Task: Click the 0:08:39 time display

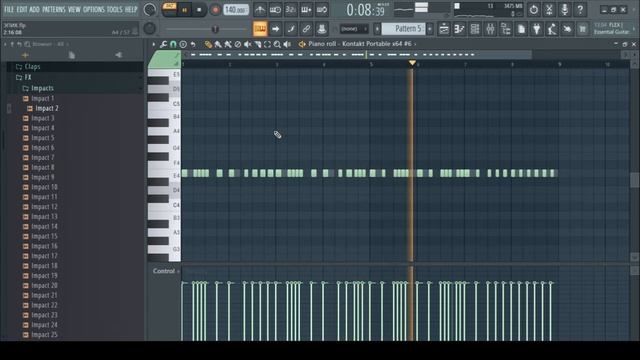Action: tap(365, 9)
